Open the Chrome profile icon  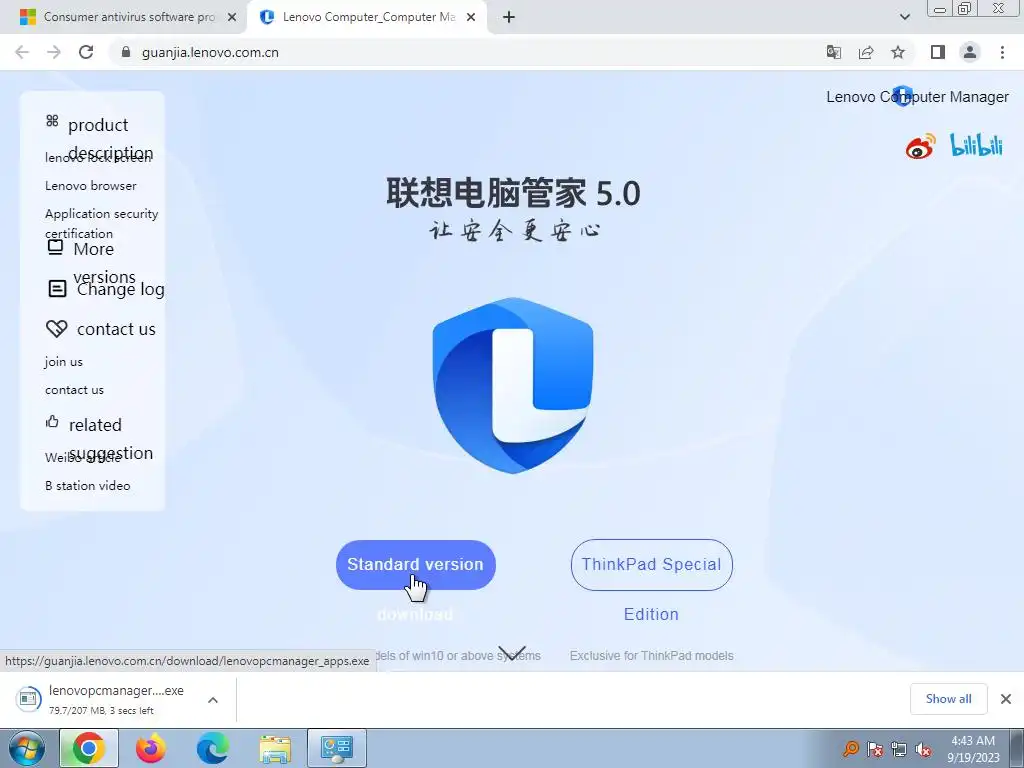970,52
